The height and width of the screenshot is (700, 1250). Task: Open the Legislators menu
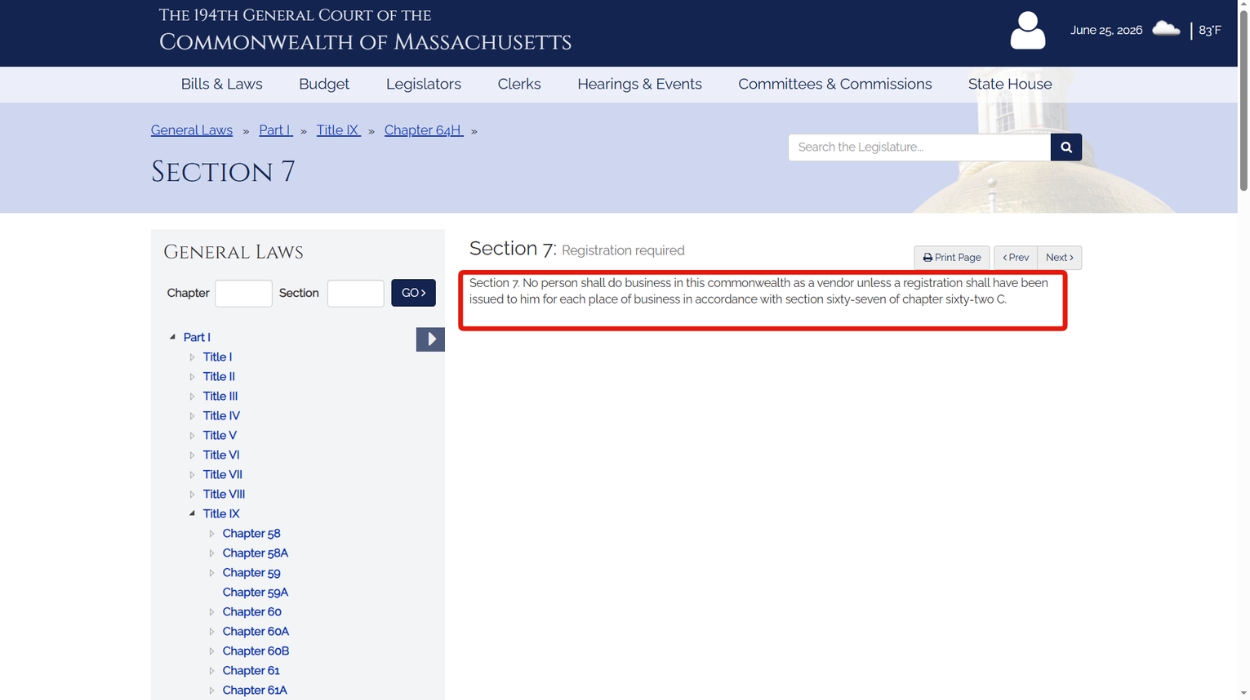(x=424, y=84)
